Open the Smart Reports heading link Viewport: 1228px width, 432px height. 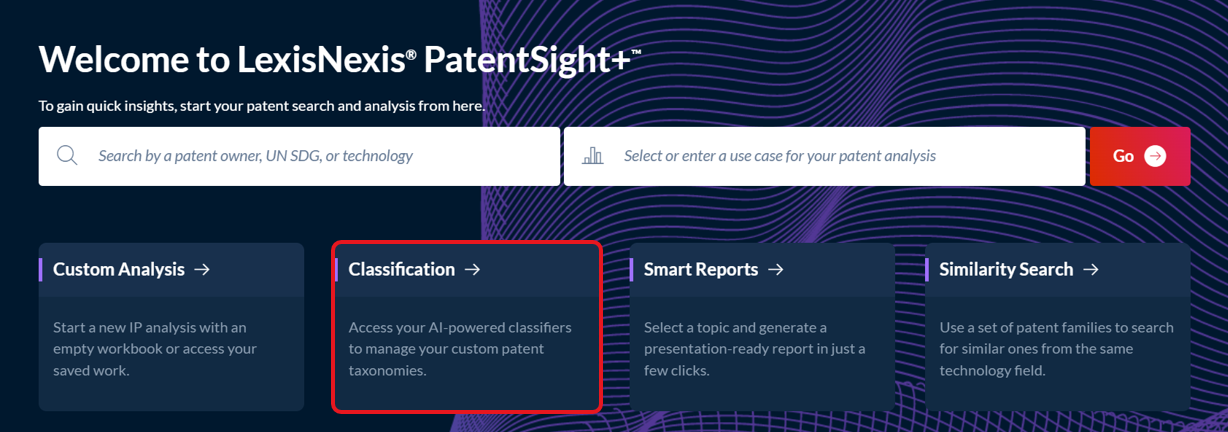700,269
